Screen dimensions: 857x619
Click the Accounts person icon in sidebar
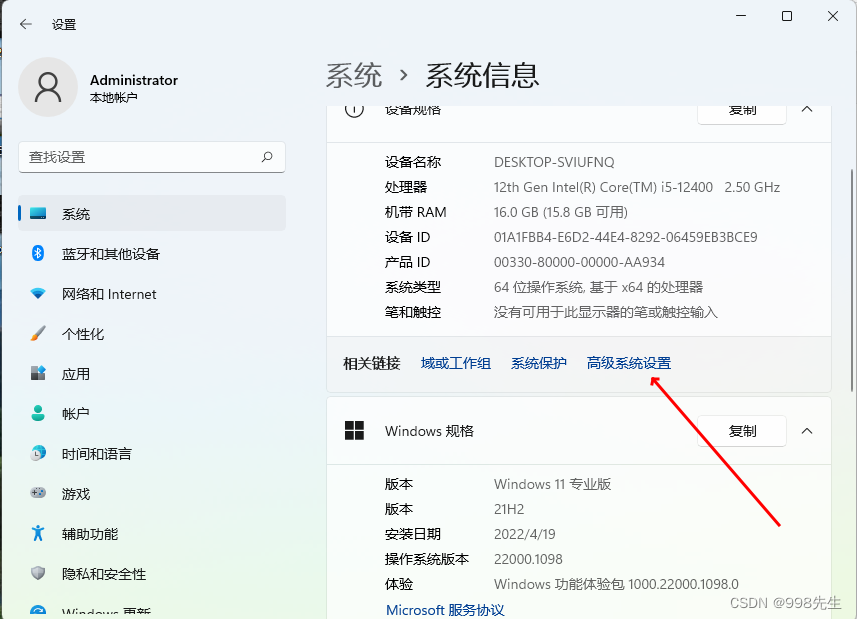(x=38, y=414)
